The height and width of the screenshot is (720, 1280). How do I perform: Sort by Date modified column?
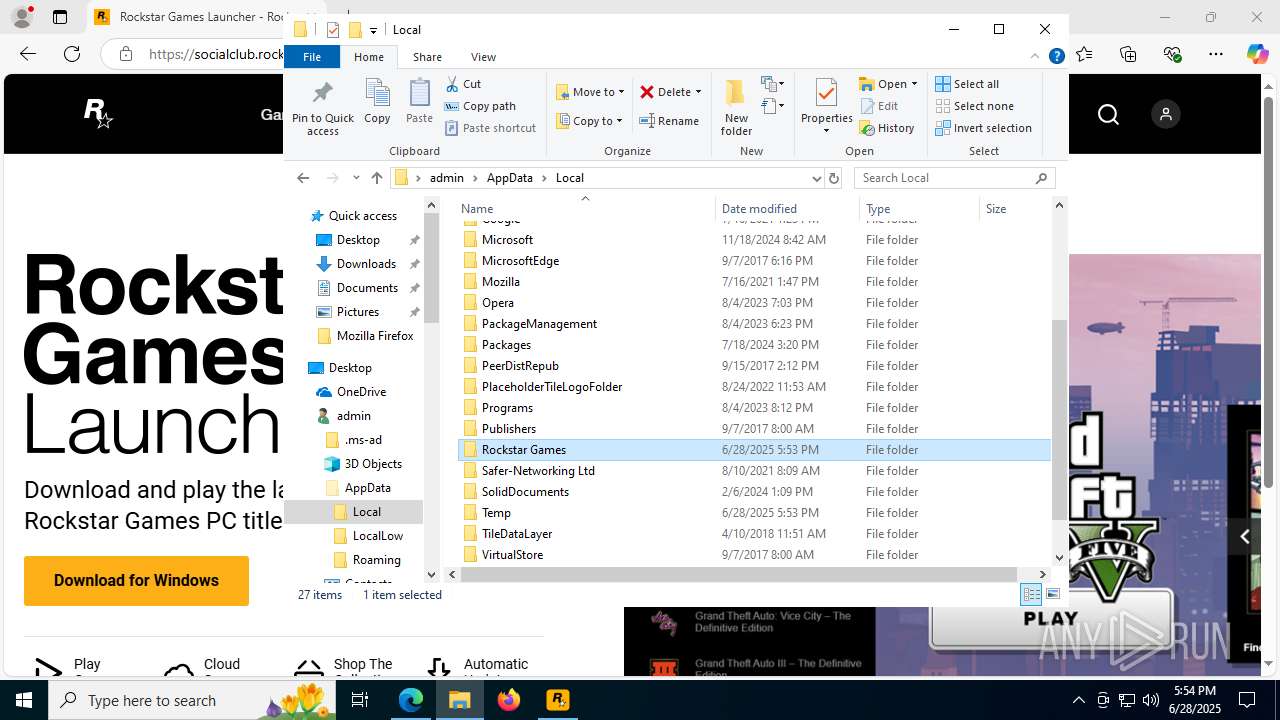pos(788,209)
